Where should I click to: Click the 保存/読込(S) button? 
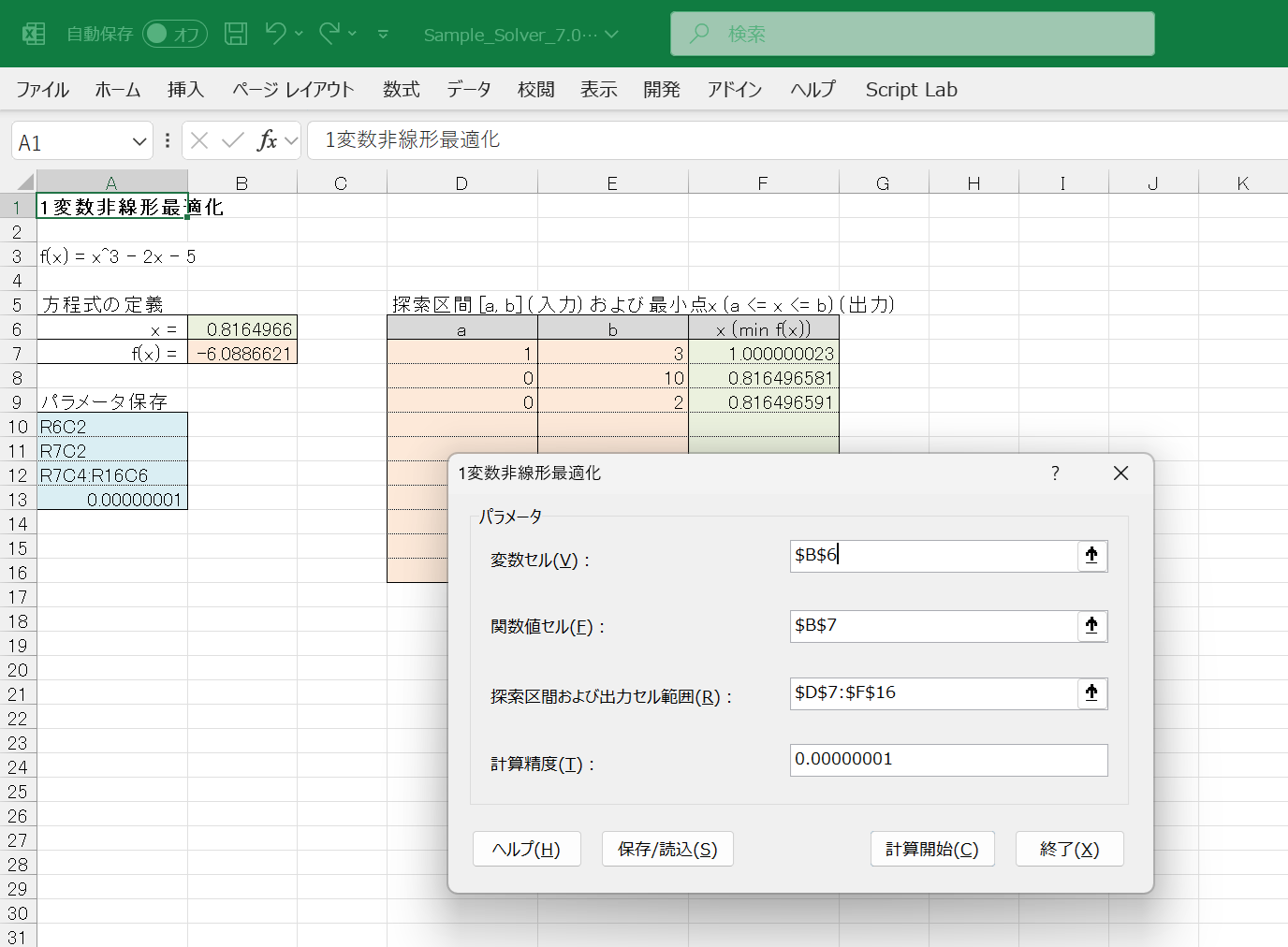[667, 849]
